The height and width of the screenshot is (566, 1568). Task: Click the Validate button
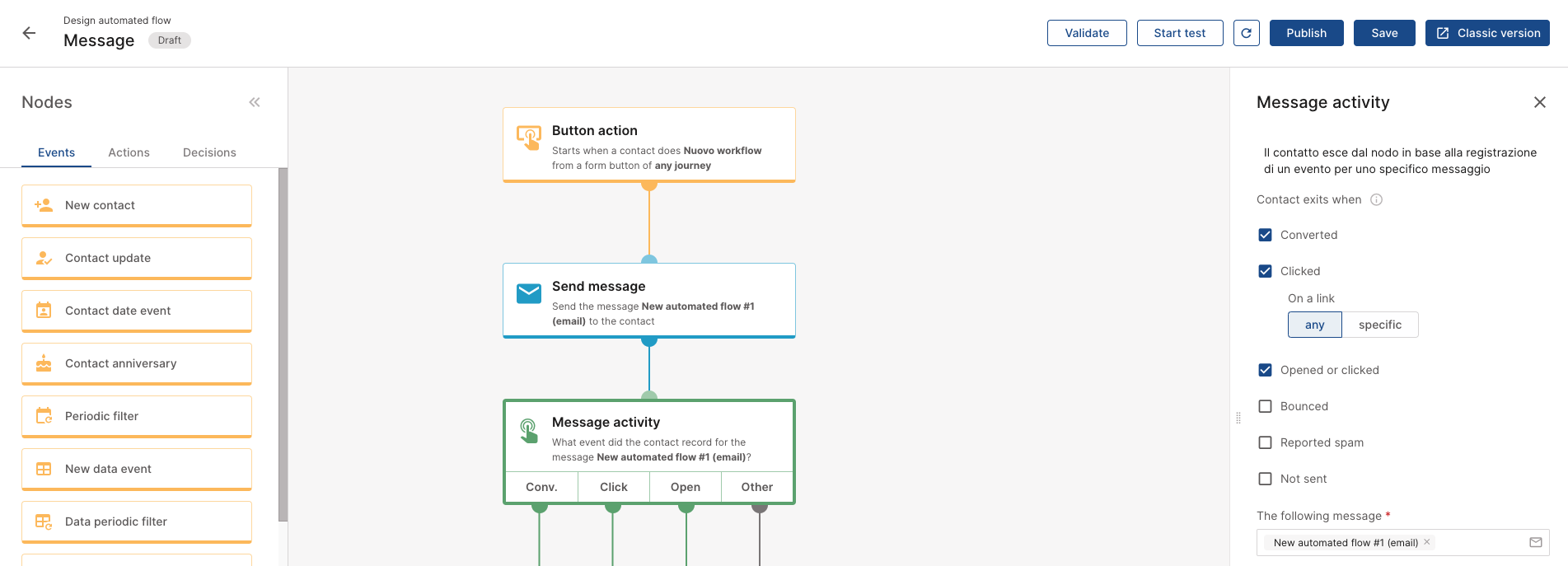coord(1086,33)
